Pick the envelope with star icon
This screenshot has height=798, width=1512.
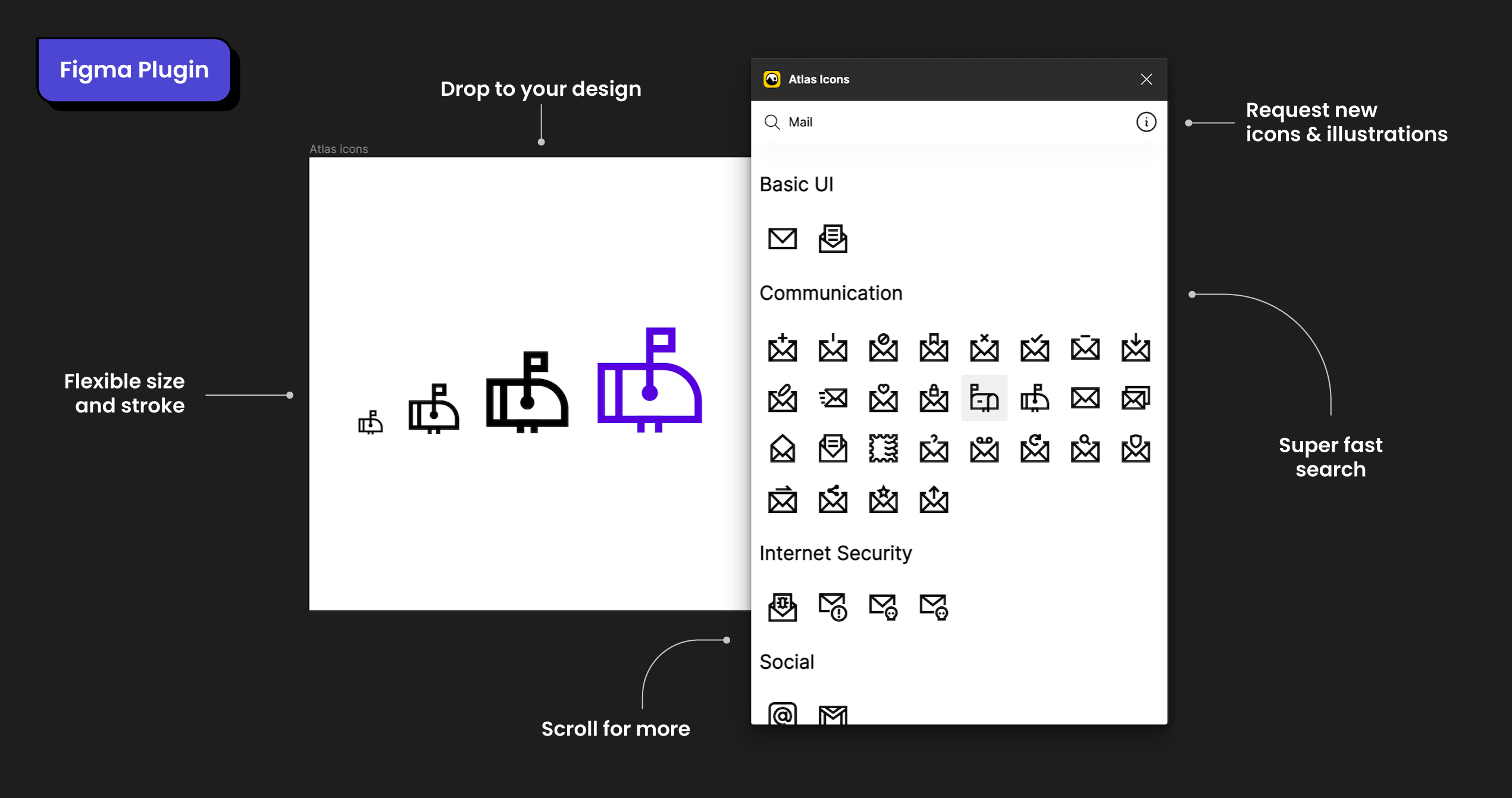(883, 499)
